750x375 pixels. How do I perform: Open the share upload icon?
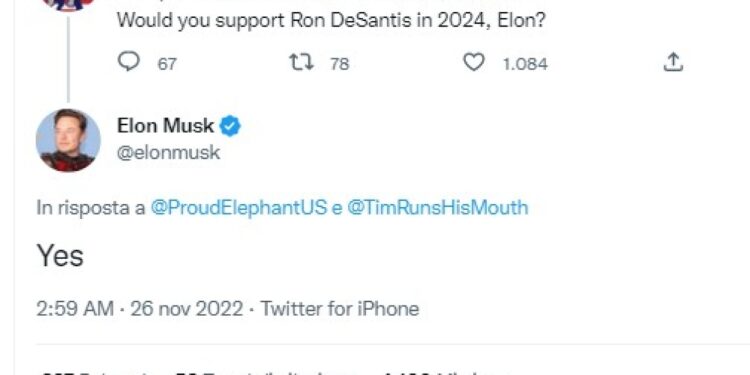tap(673, 62)
